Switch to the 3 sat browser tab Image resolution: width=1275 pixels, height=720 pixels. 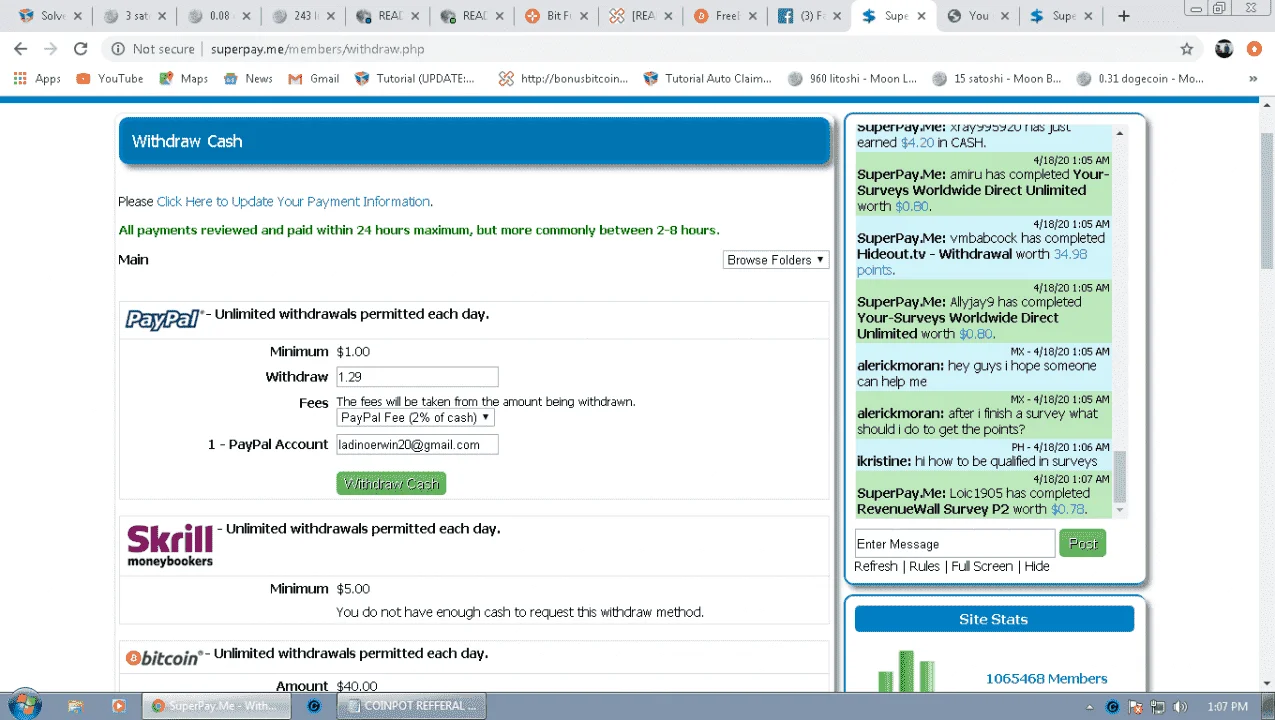click(x=133, y=16)
